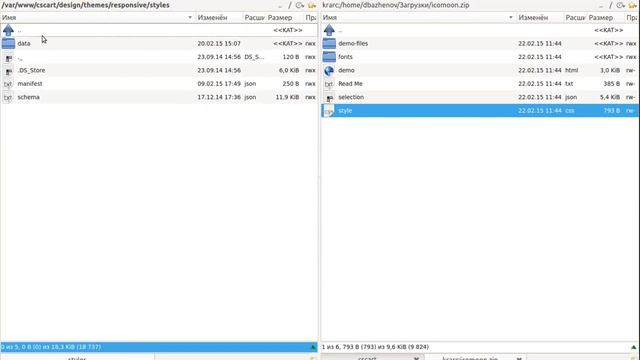
Task: Open sort arrow on right Имя column
Action: click(511, 18)
